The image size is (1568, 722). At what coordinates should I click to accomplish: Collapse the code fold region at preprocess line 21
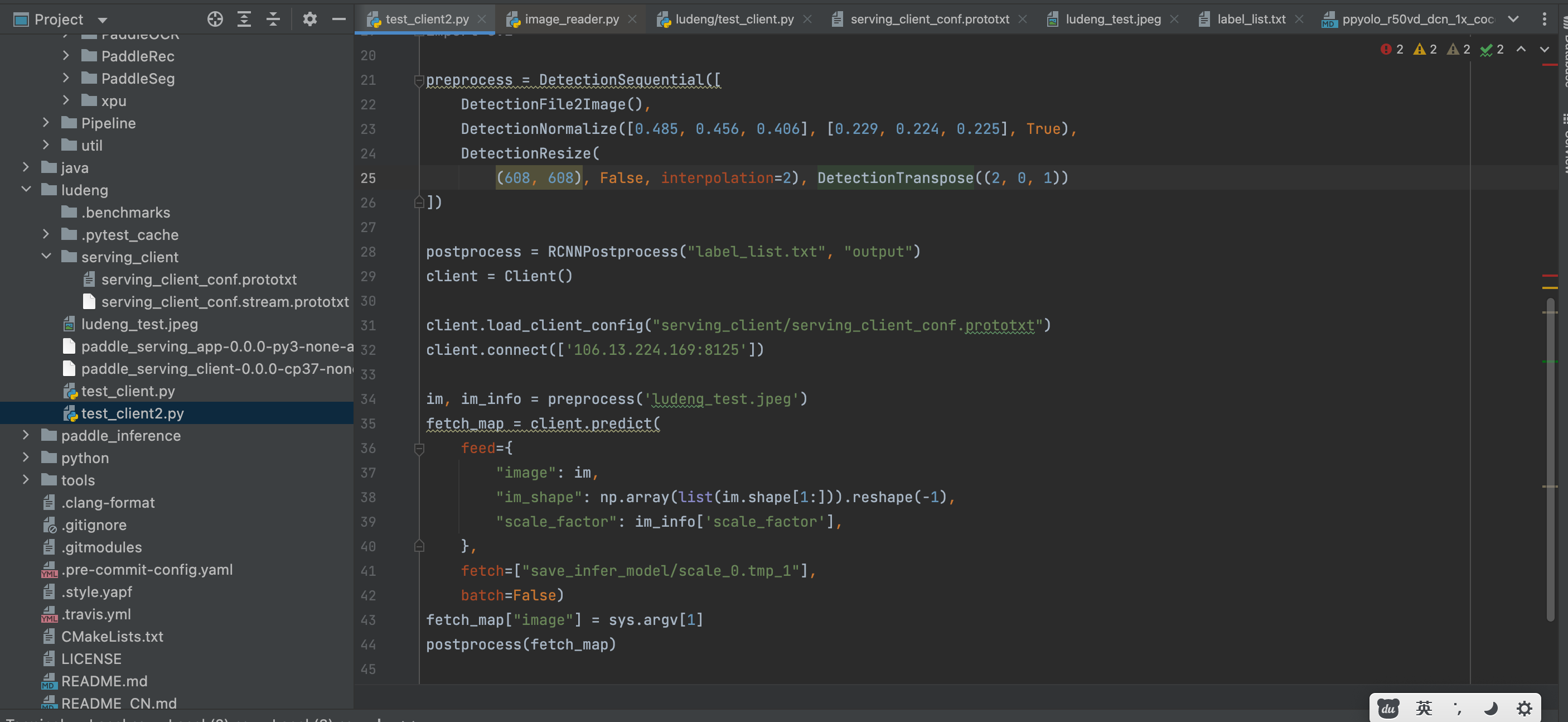tap(418, 80)
